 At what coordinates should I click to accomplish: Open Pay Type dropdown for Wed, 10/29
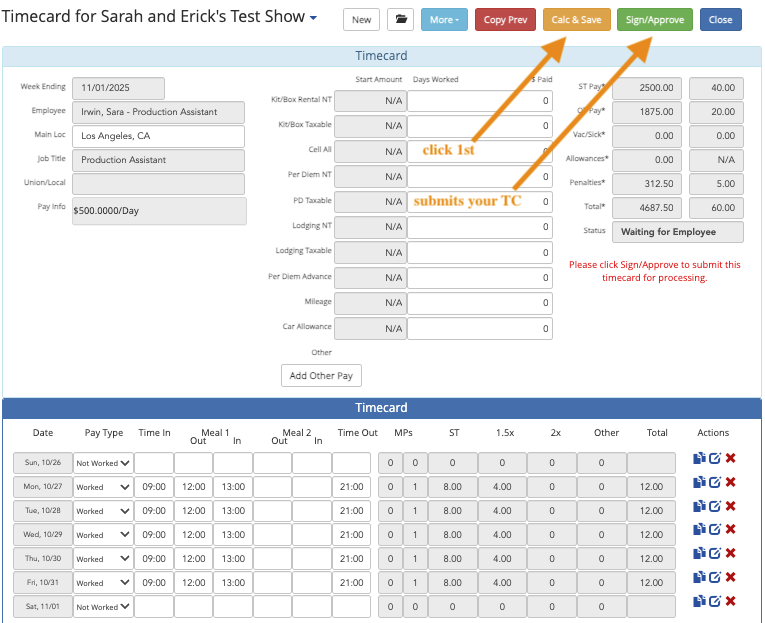click(x=103, y=535)
